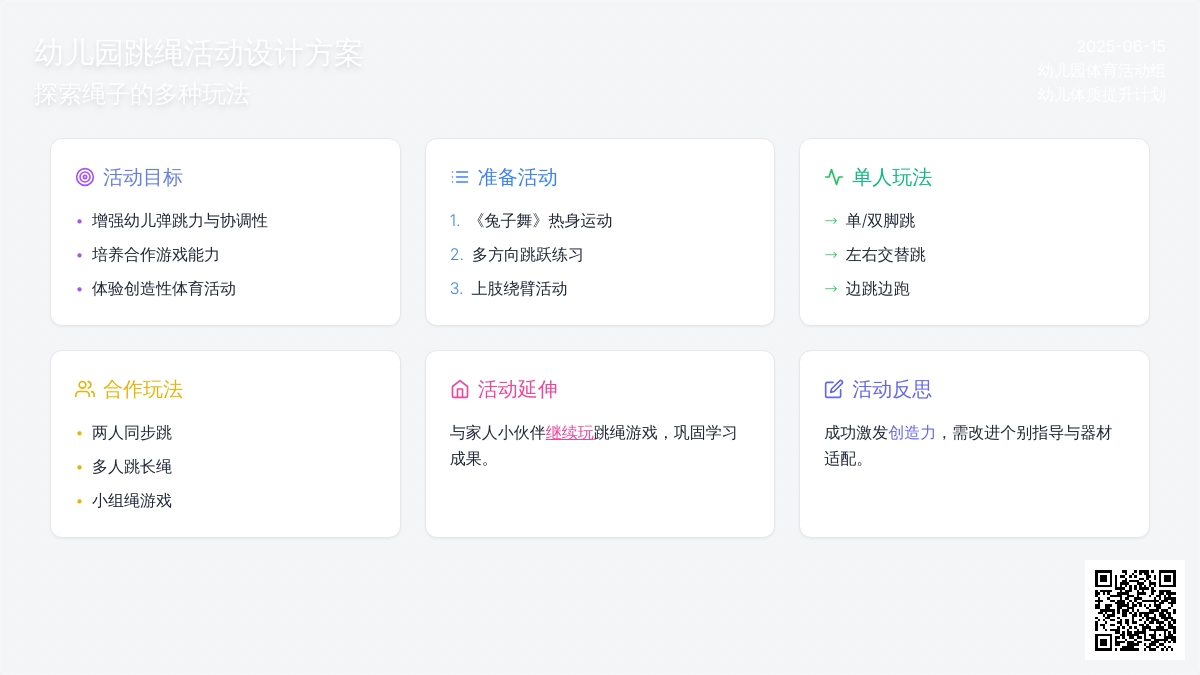Click the QR code image
This screenshot has width=1200, height=675.
pos(1135,610)
